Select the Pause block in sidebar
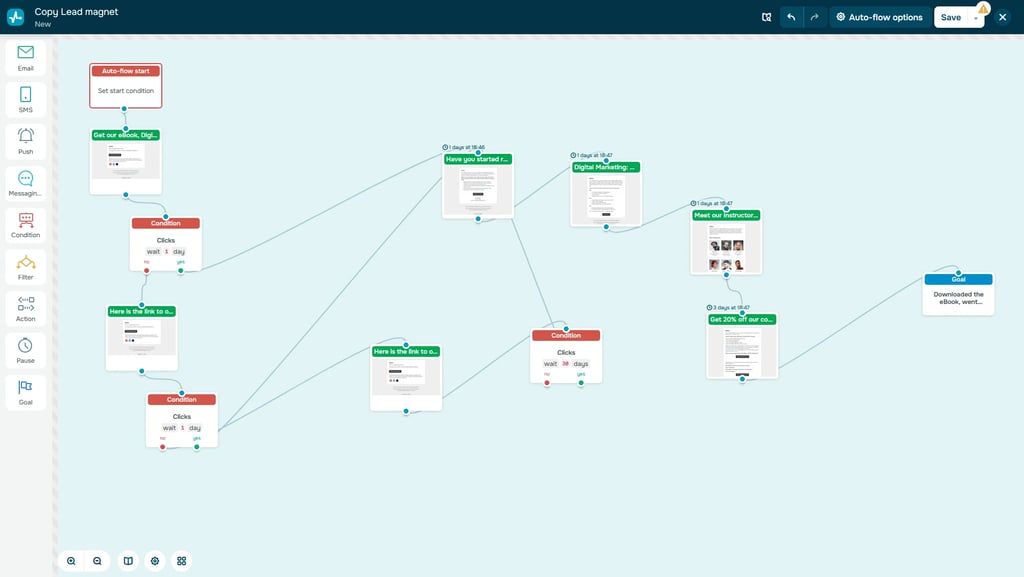This screenshot has width=1024, height=577. 25,351
